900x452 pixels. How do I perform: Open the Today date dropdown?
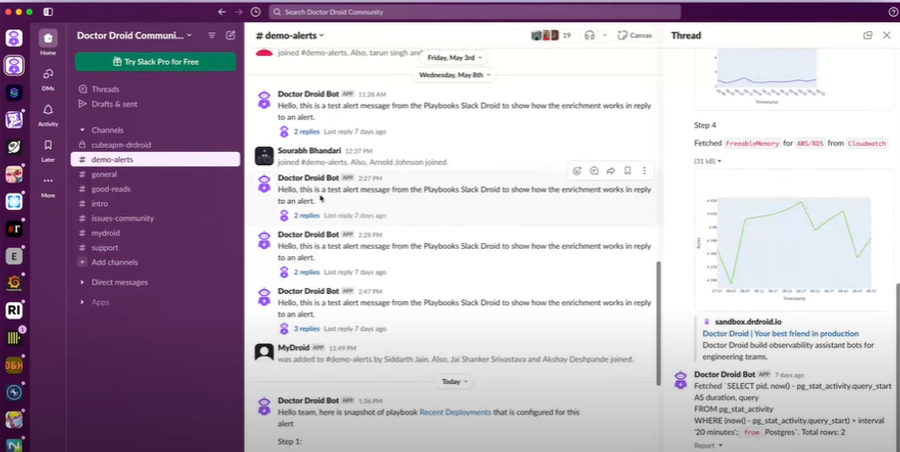click(x=454, y=381)
